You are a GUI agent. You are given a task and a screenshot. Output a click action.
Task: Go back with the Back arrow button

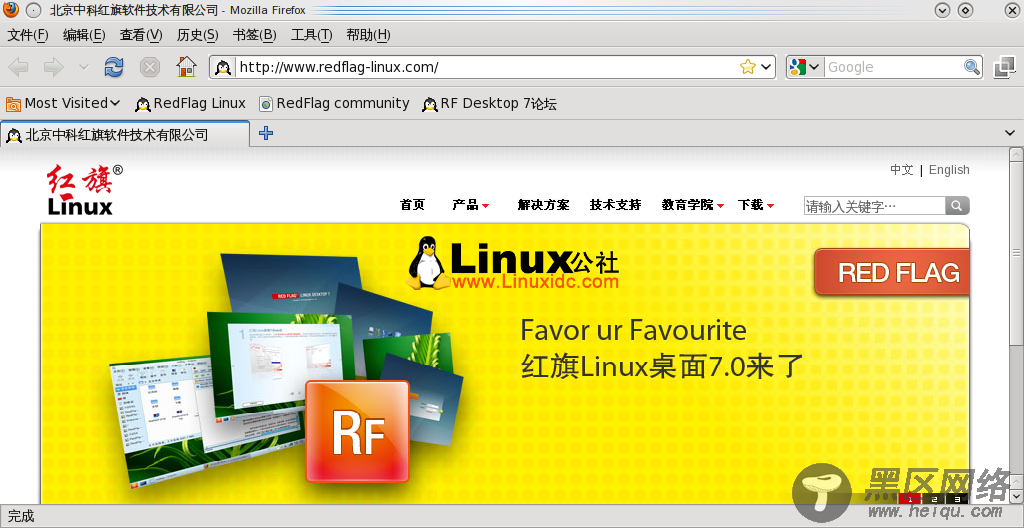coord(18,67)
